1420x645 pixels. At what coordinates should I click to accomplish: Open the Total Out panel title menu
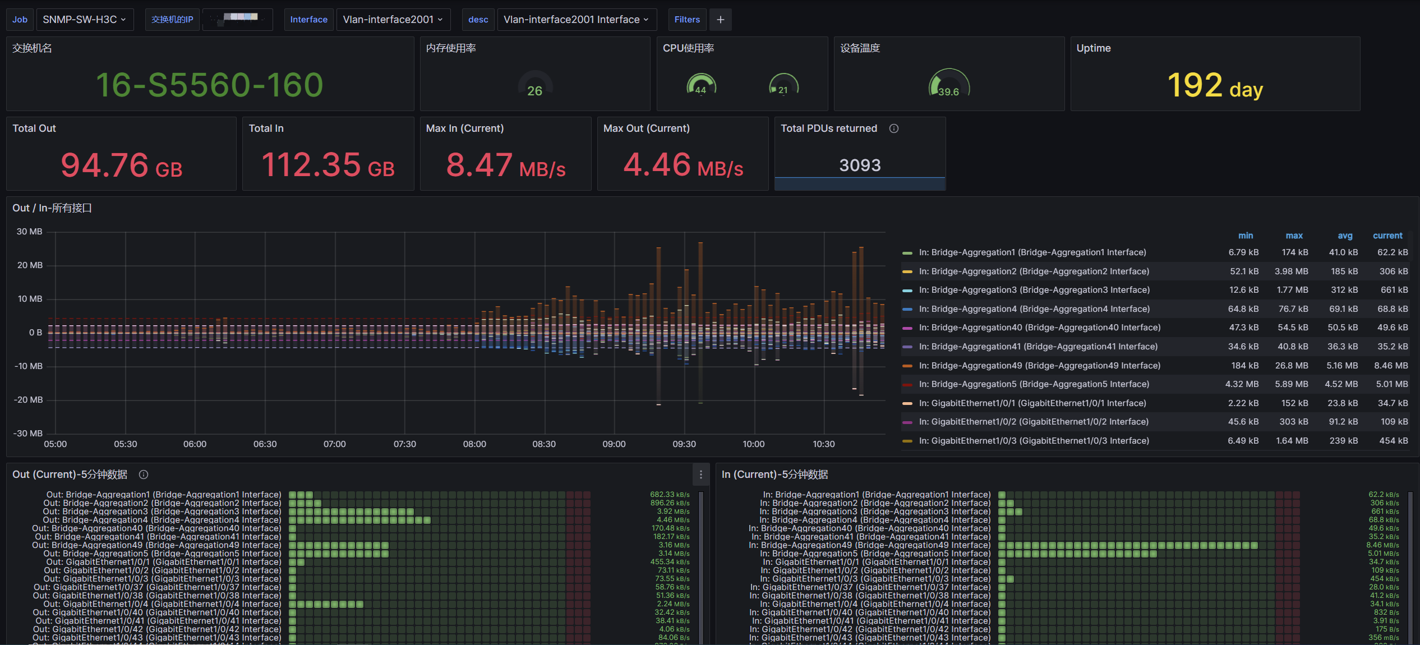coord(34,129)
